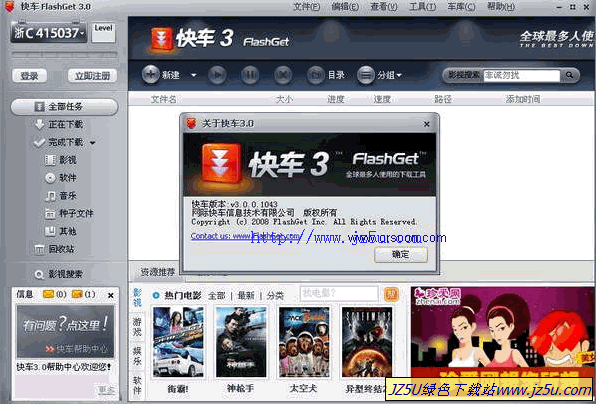Select the 软件 category with disc icon
This screenshot has width=596, height=404.
pos(61,178)
